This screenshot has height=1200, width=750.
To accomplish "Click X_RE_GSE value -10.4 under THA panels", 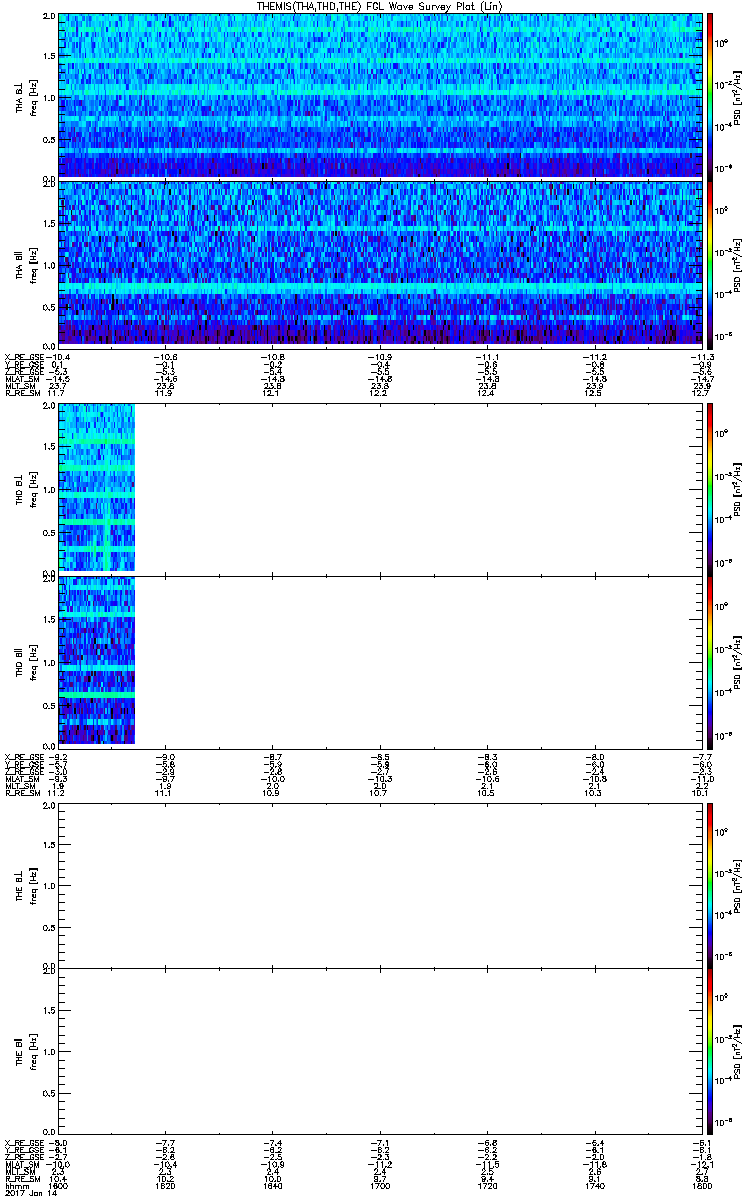I will click(x=59, y=357).
